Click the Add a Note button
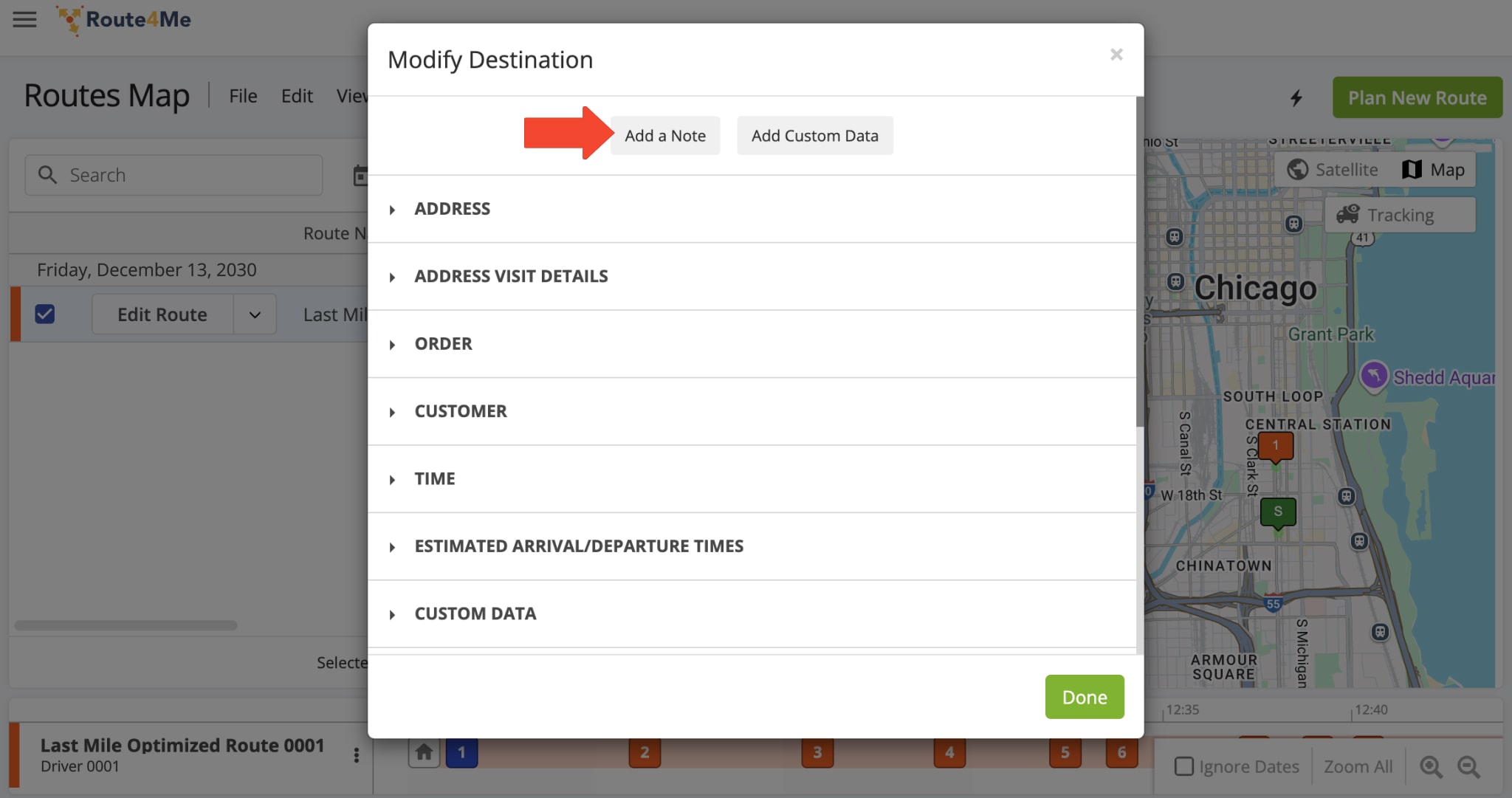1512x798 pixels. [x=665, y=135]
